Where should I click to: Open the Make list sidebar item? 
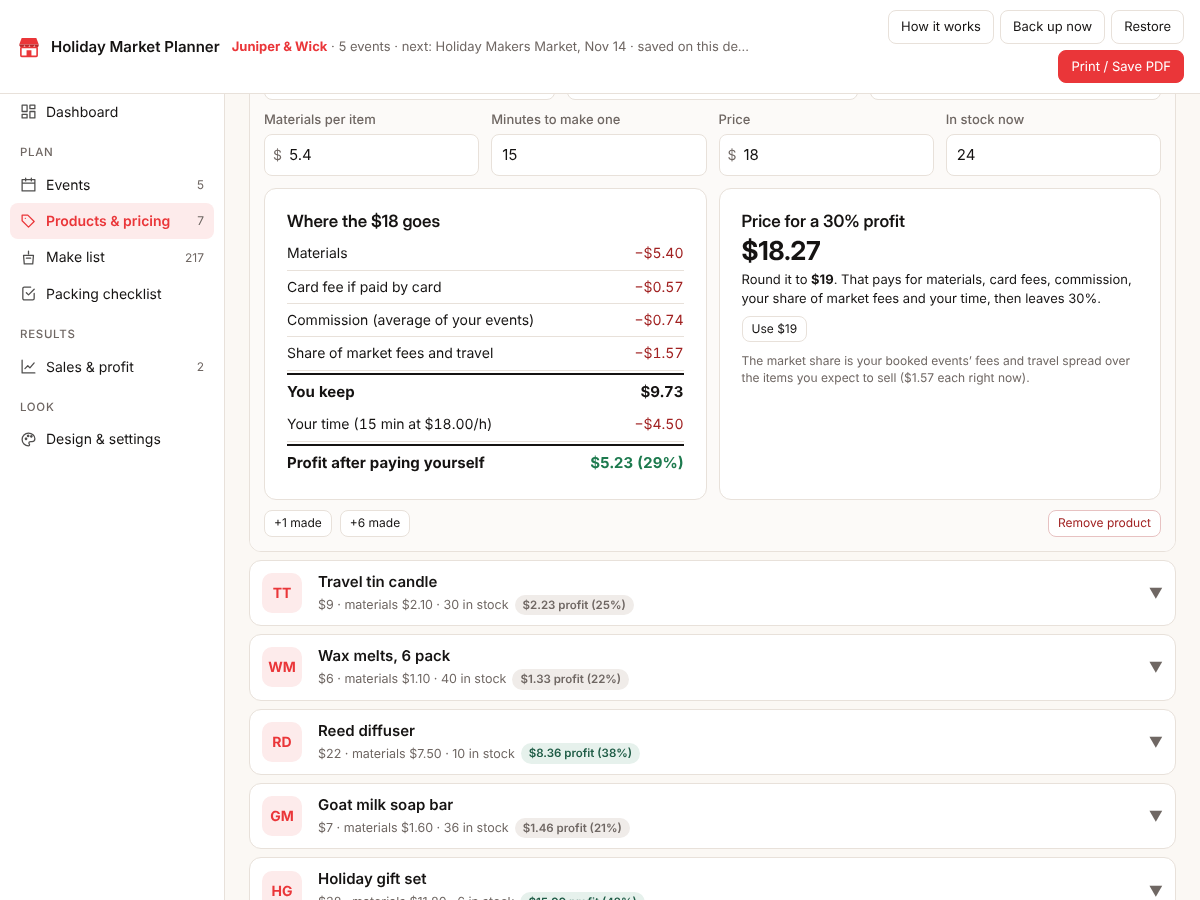(x=112, y=257)
